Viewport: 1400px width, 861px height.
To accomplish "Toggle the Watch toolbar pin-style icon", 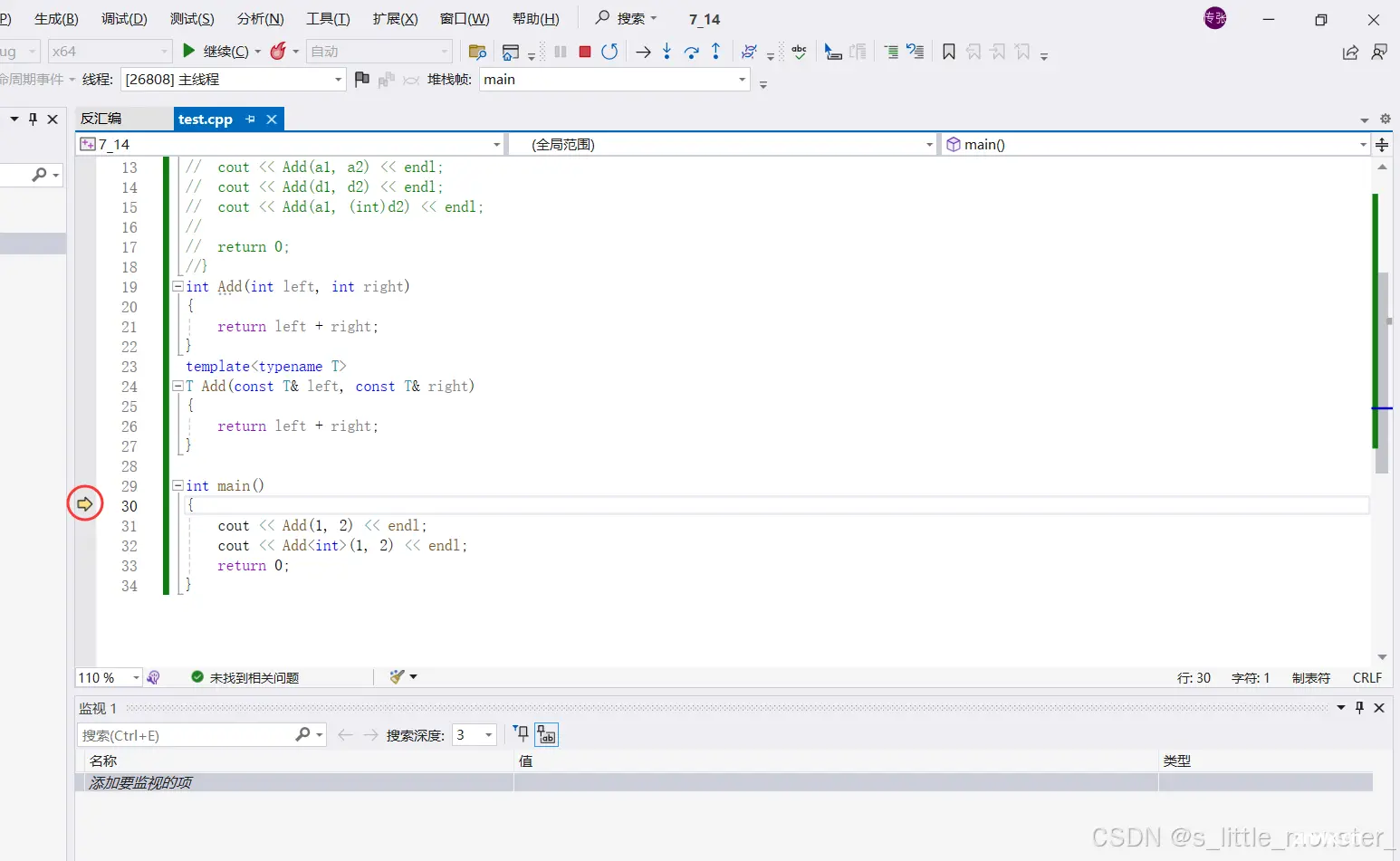I will point(521,734).
